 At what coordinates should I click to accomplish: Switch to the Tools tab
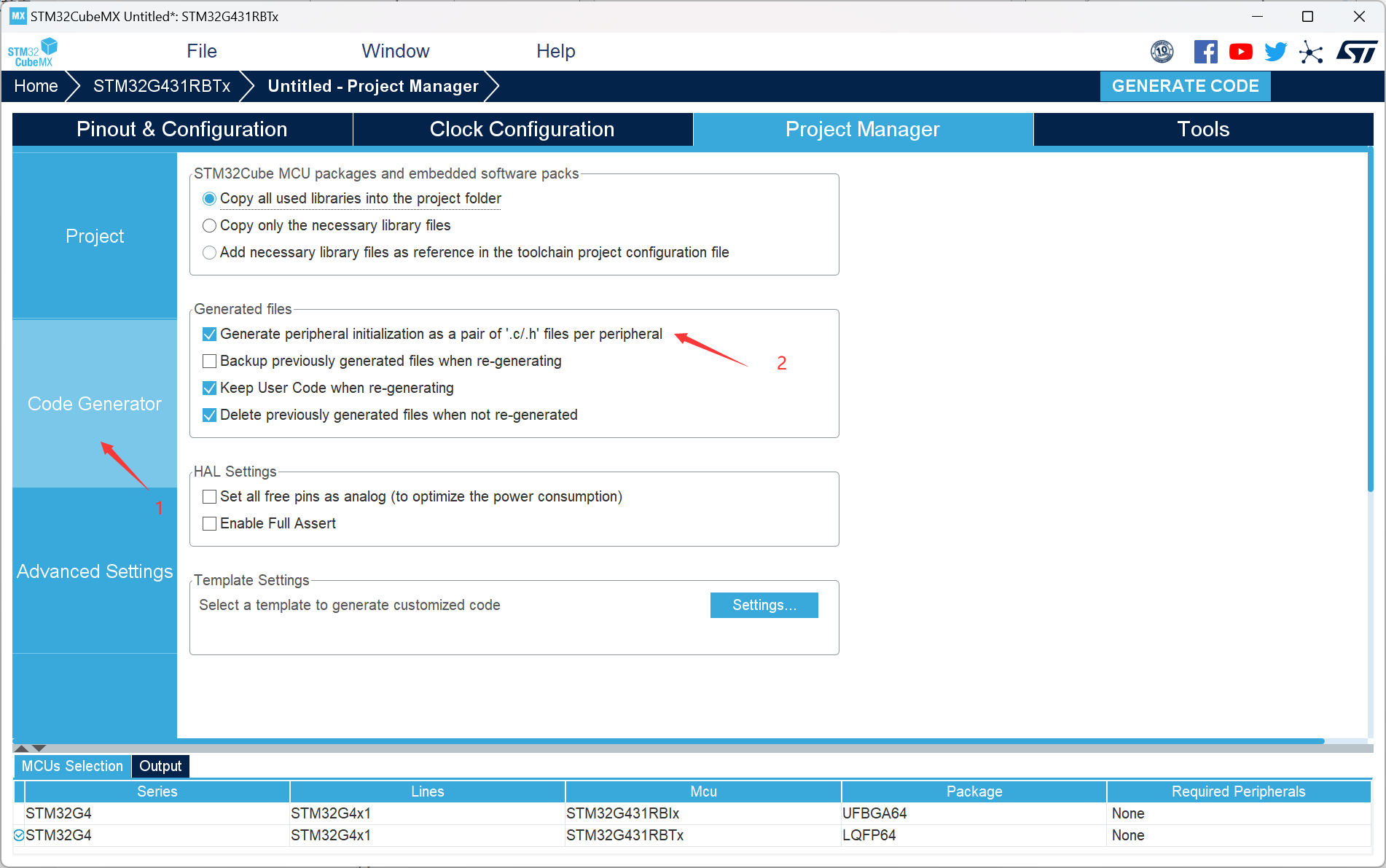pyautogui.click(x=1204, y=130)
